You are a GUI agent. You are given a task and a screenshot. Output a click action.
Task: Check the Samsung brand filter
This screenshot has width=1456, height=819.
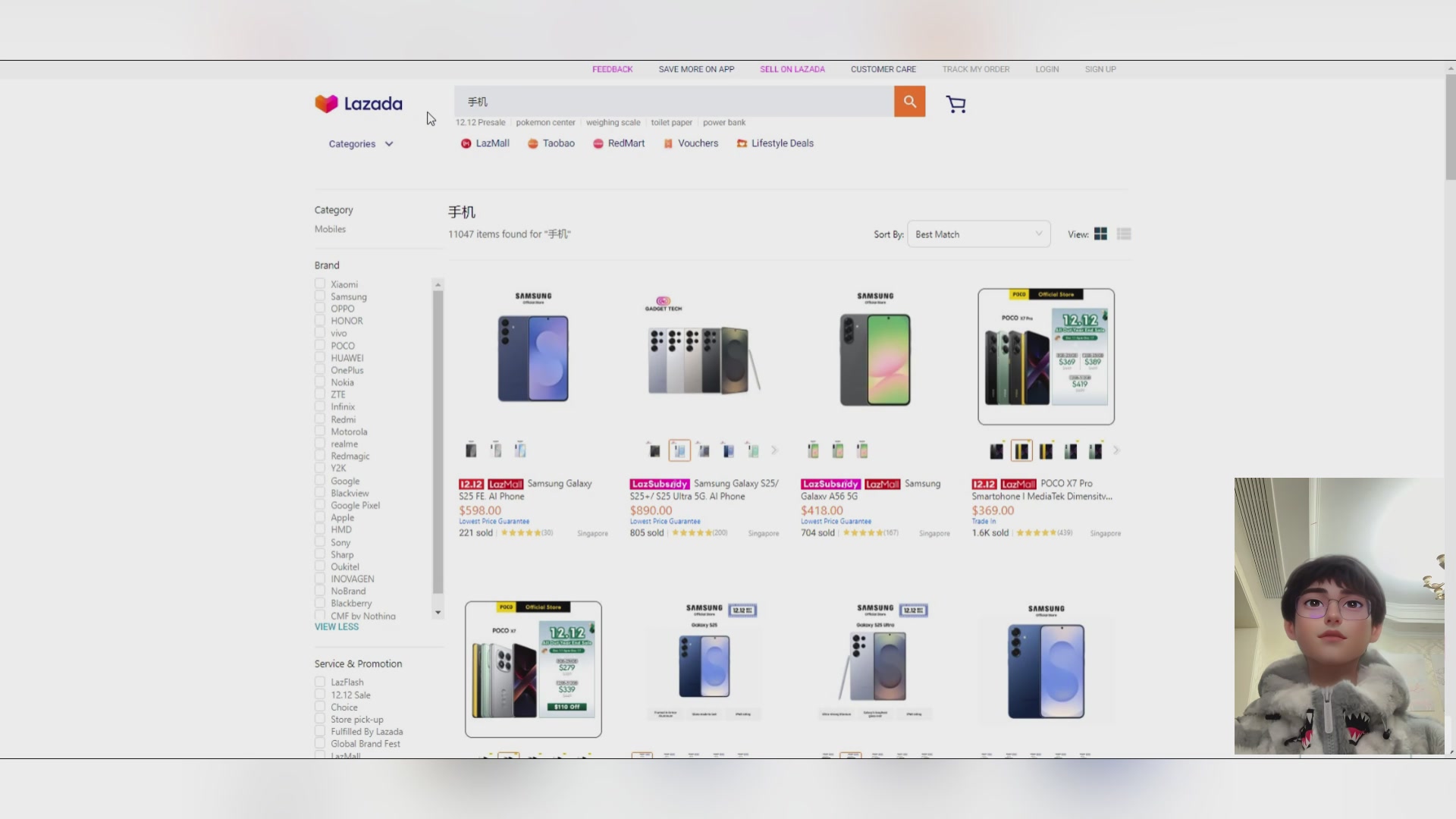coord(320,297)
